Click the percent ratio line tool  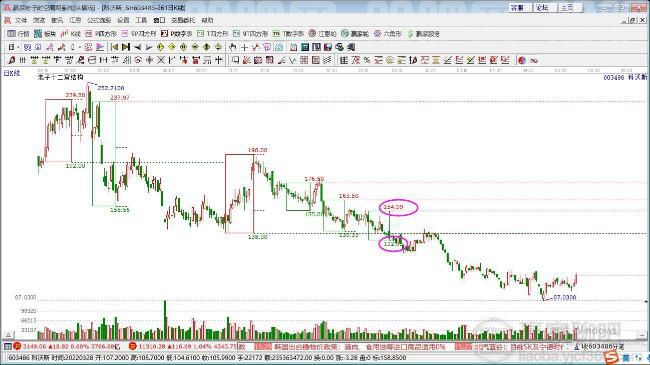tap(367, 61)
